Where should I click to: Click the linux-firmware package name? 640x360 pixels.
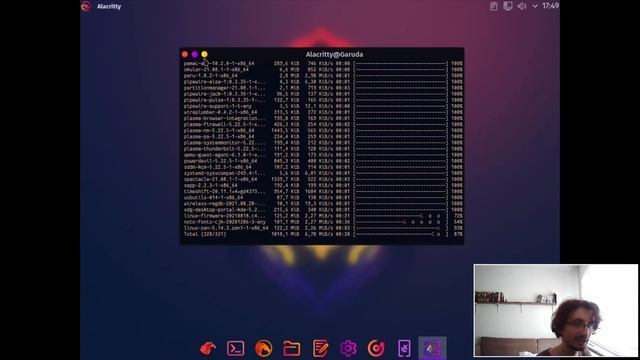point(224,216)
